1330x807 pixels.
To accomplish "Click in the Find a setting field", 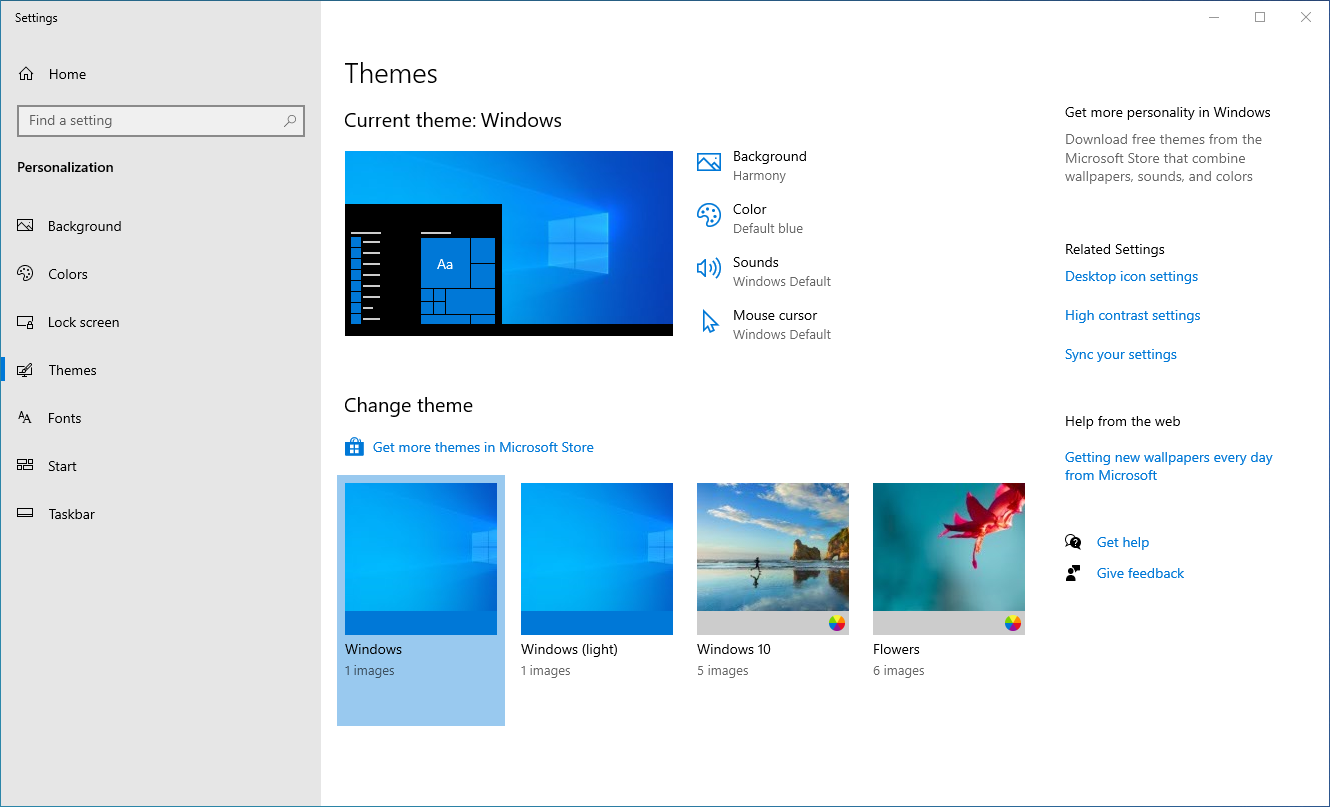I will tap(161, 121).
